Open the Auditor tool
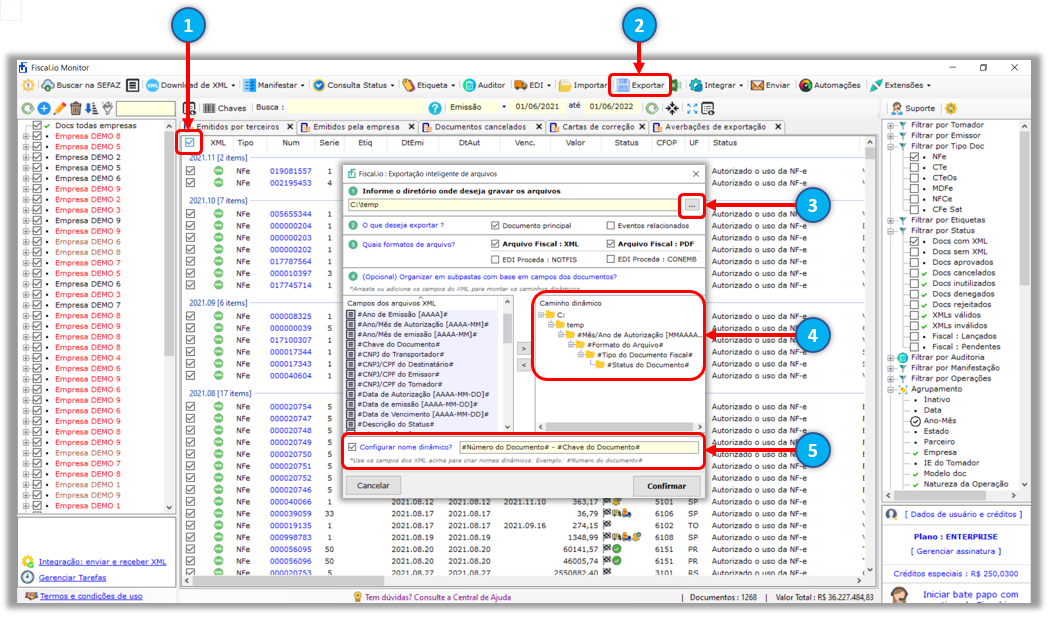 (484, 85)
